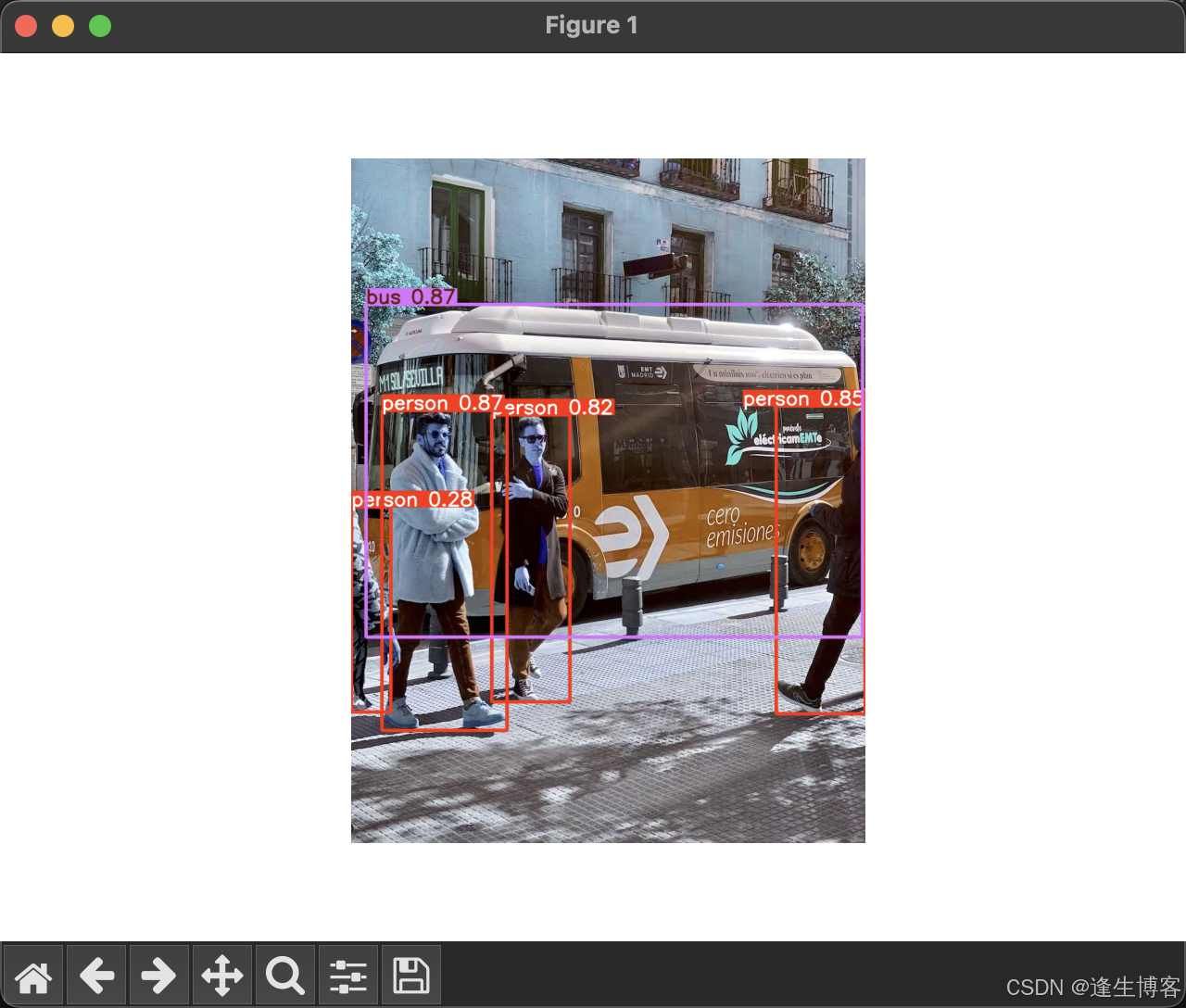Close the Figure 1 window with the red button
The height and width of the screenshot is (1008, 1186).
26,26
